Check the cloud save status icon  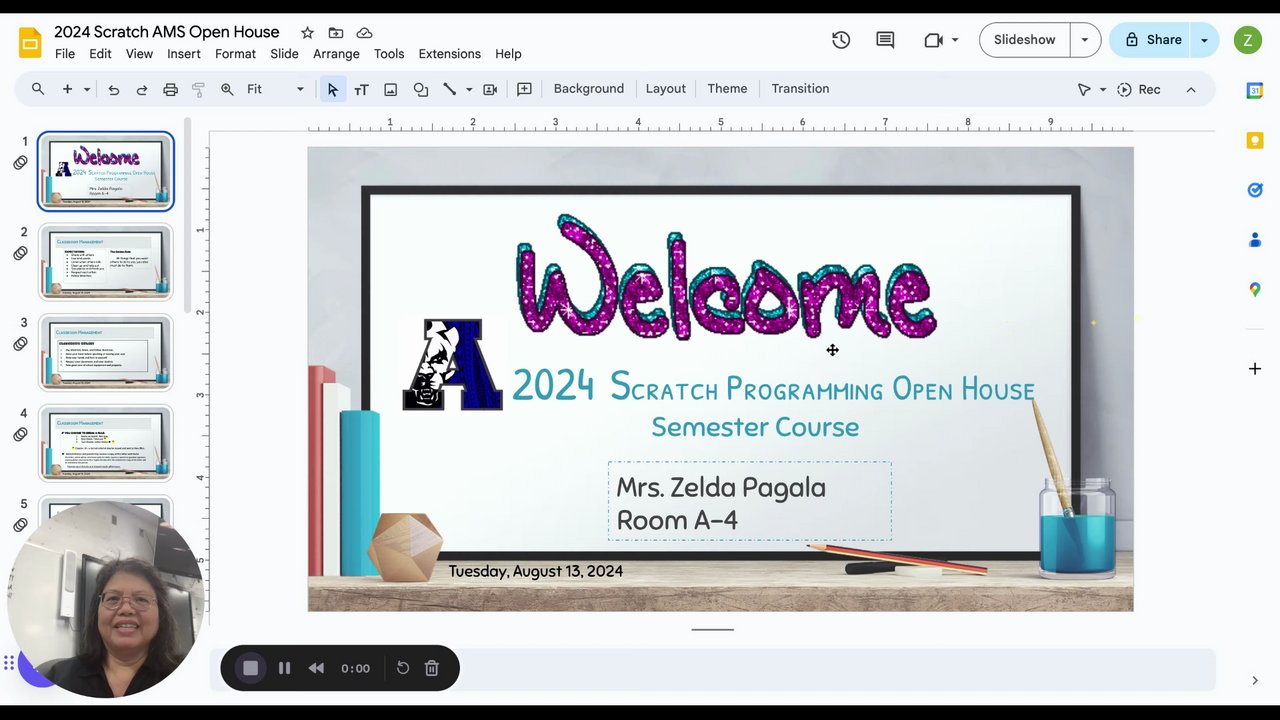pos(364,33)
